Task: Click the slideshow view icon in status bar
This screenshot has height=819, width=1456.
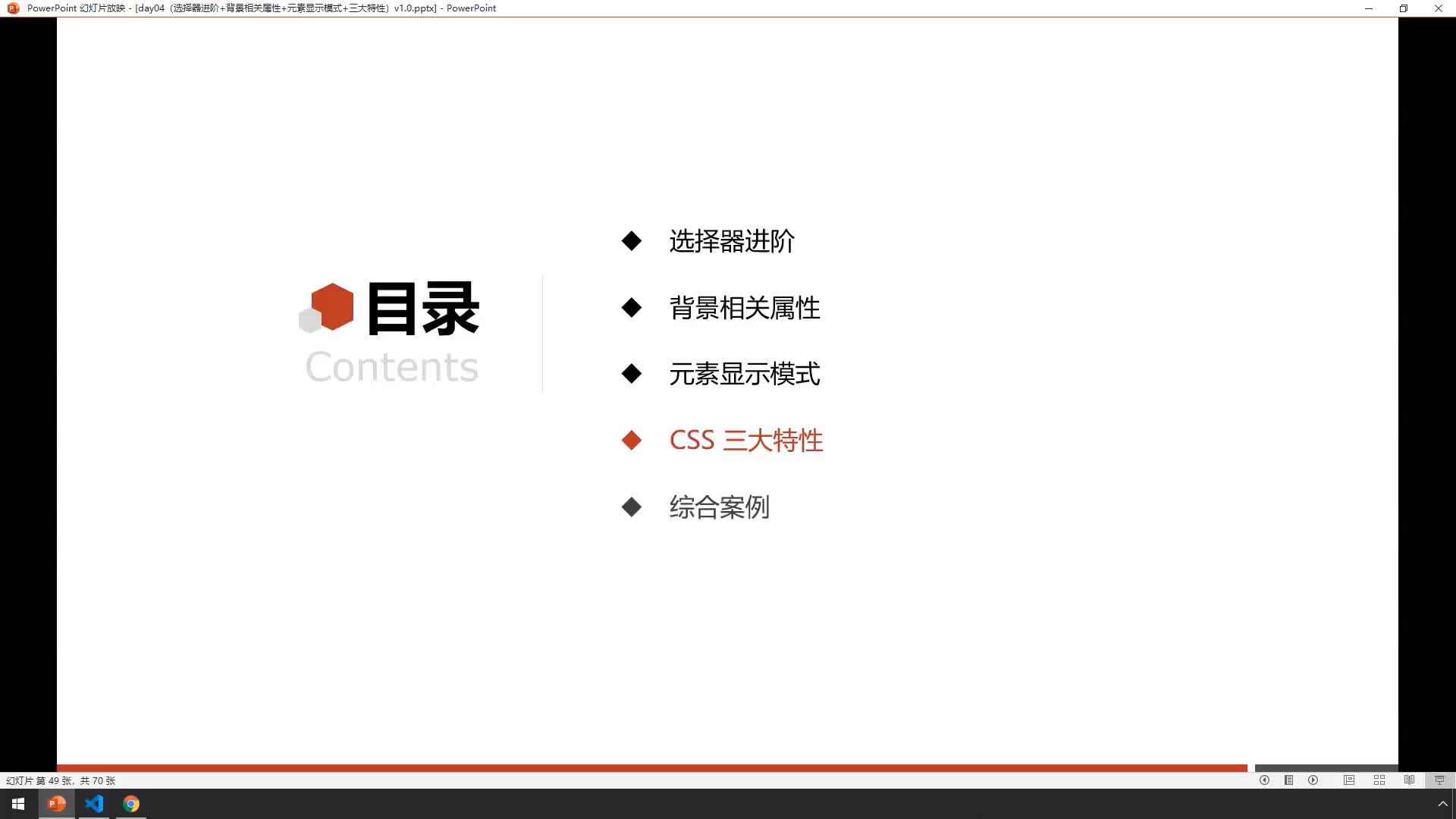Action: tap(1438, 780)
